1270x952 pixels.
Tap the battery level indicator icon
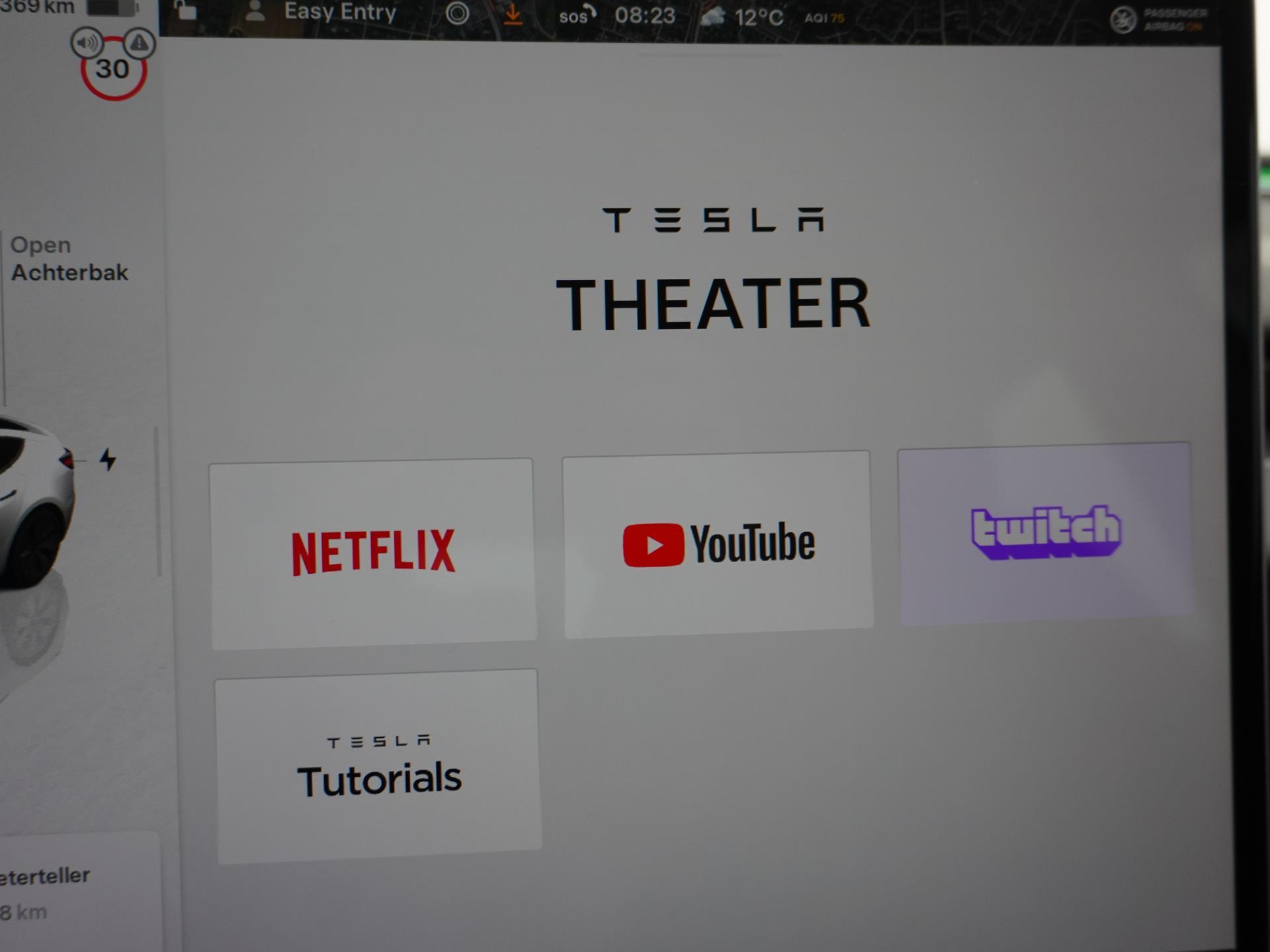[113, 8]
